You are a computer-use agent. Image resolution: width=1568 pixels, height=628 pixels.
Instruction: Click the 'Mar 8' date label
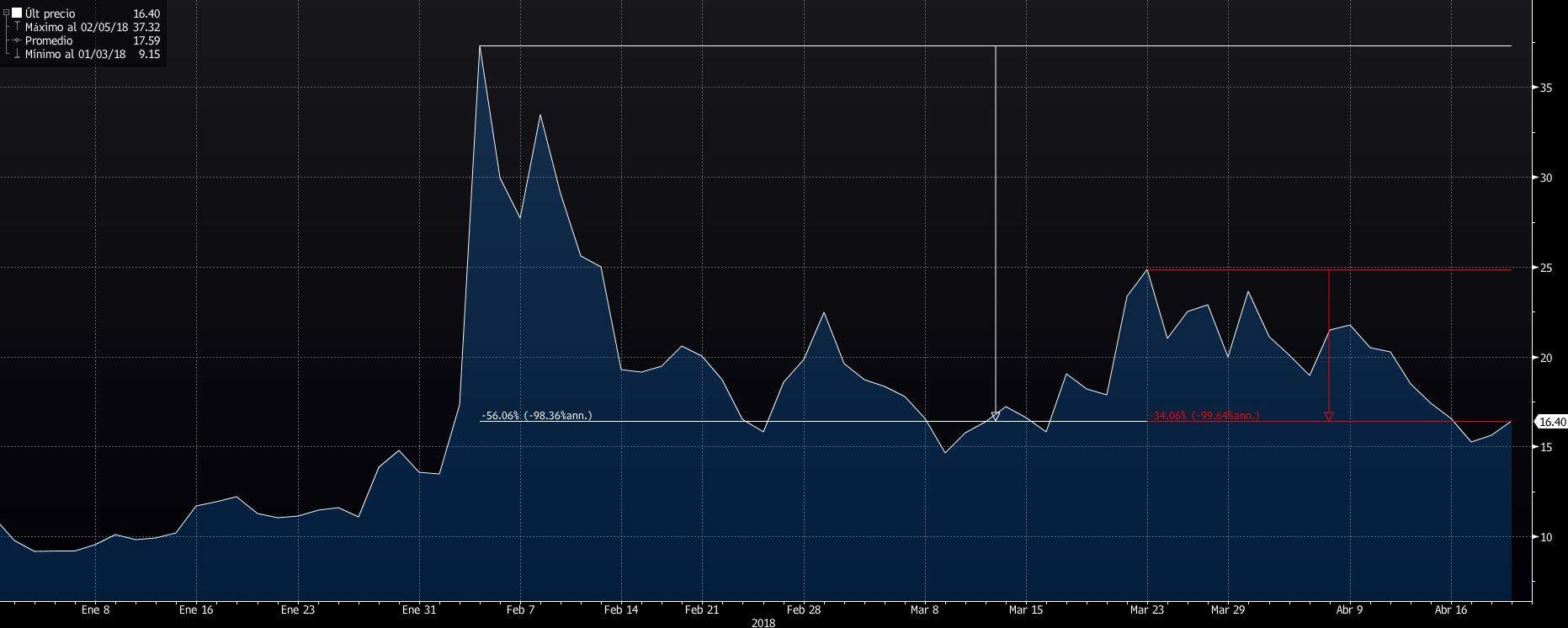point(925,609)
